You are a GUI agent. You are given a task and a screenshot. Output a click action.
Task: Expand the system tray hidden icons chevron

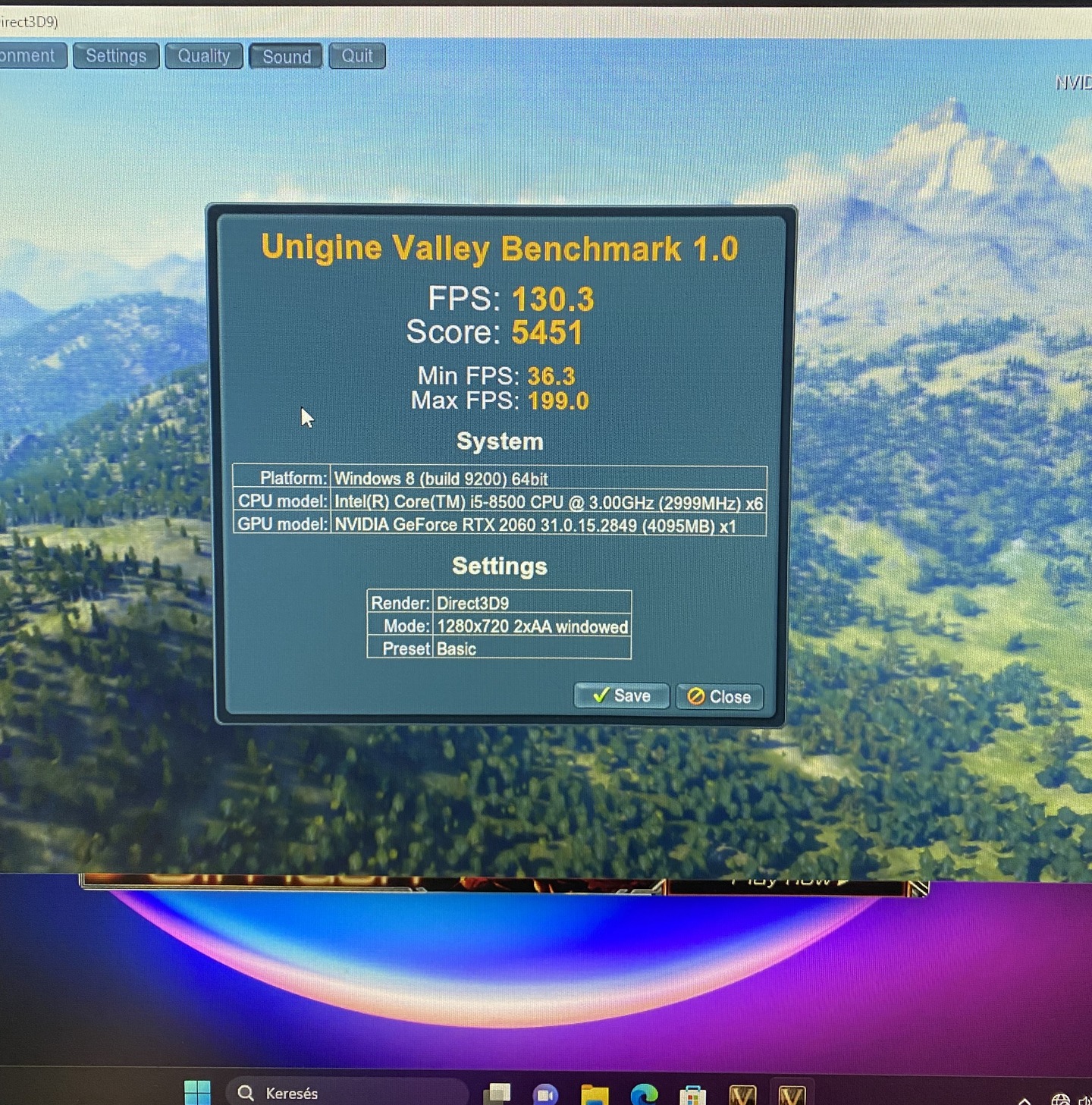coord(1024,1100)
